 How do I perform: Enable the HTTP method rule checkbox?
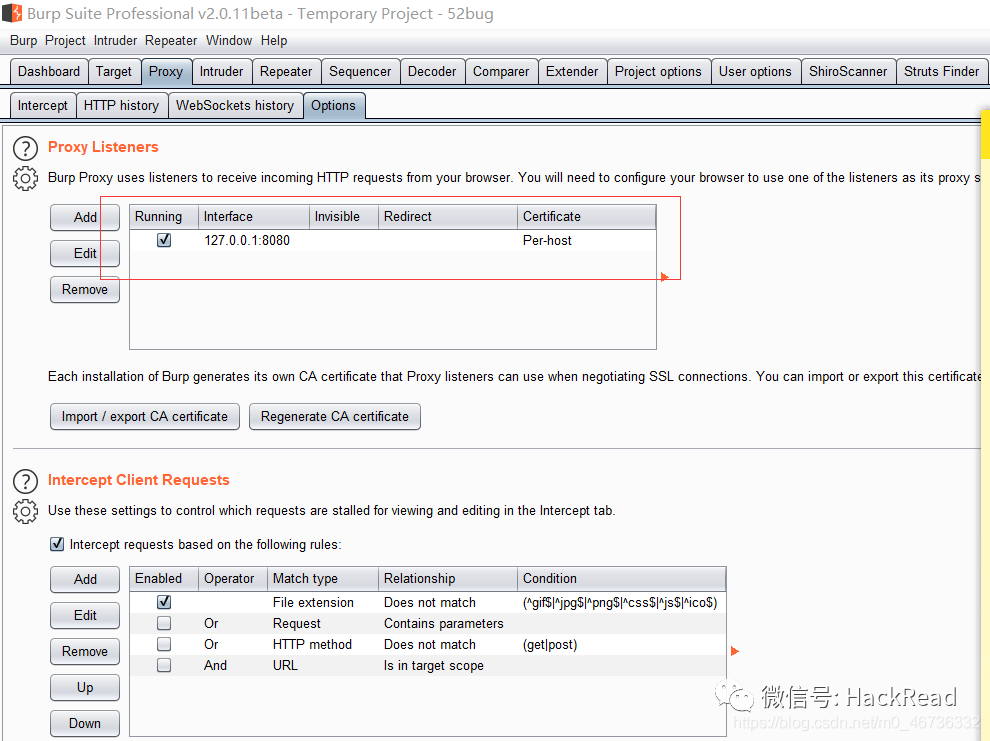(164, 644)
